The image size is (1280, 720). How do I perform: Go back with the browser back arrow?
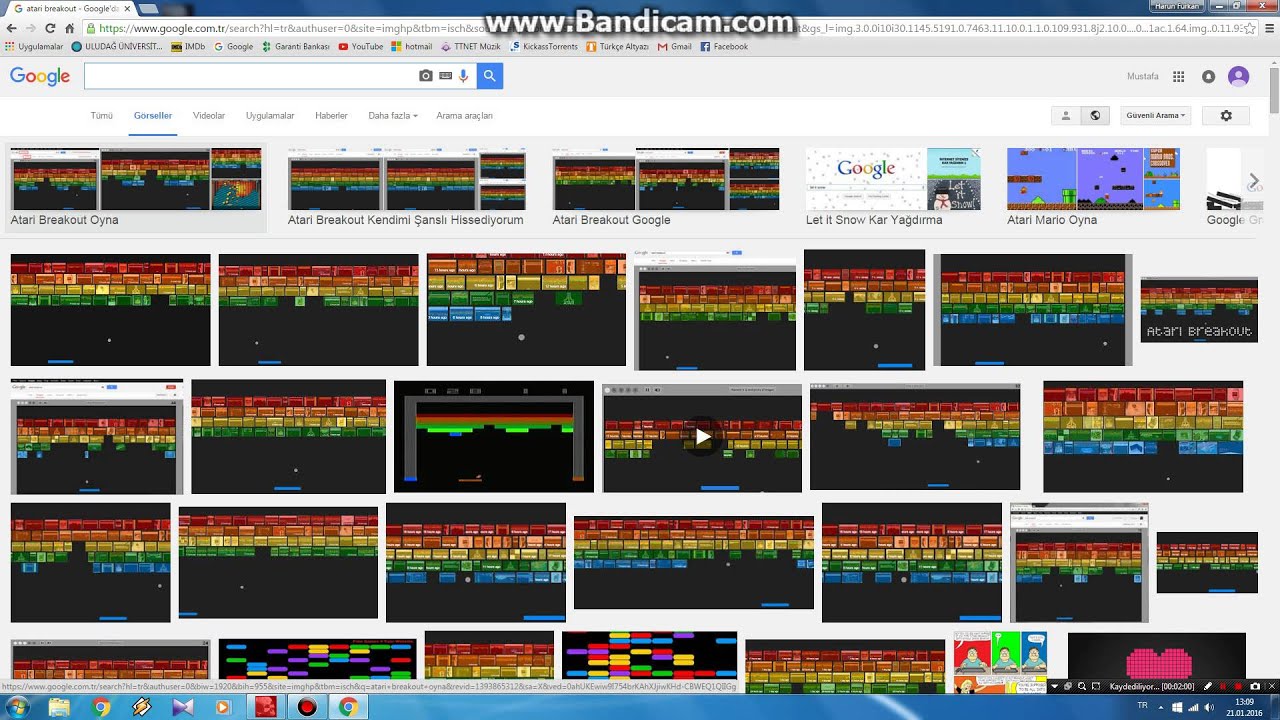11,28
